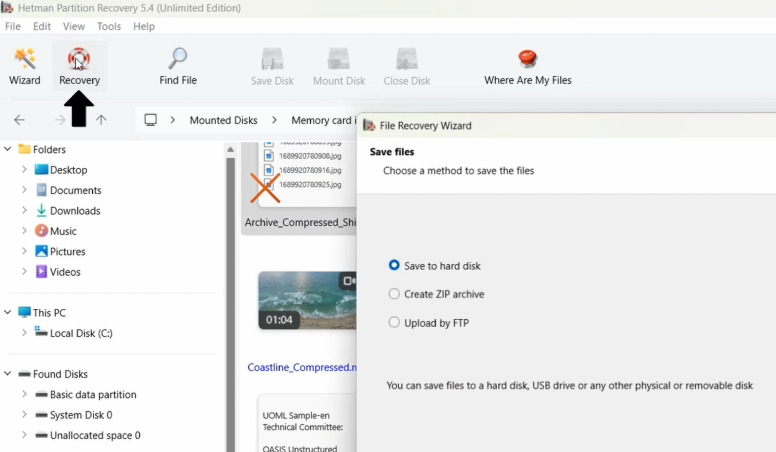Select Archive_Compressed file label
This screenshot has height=452, width=776.
(x=300, y=222)
